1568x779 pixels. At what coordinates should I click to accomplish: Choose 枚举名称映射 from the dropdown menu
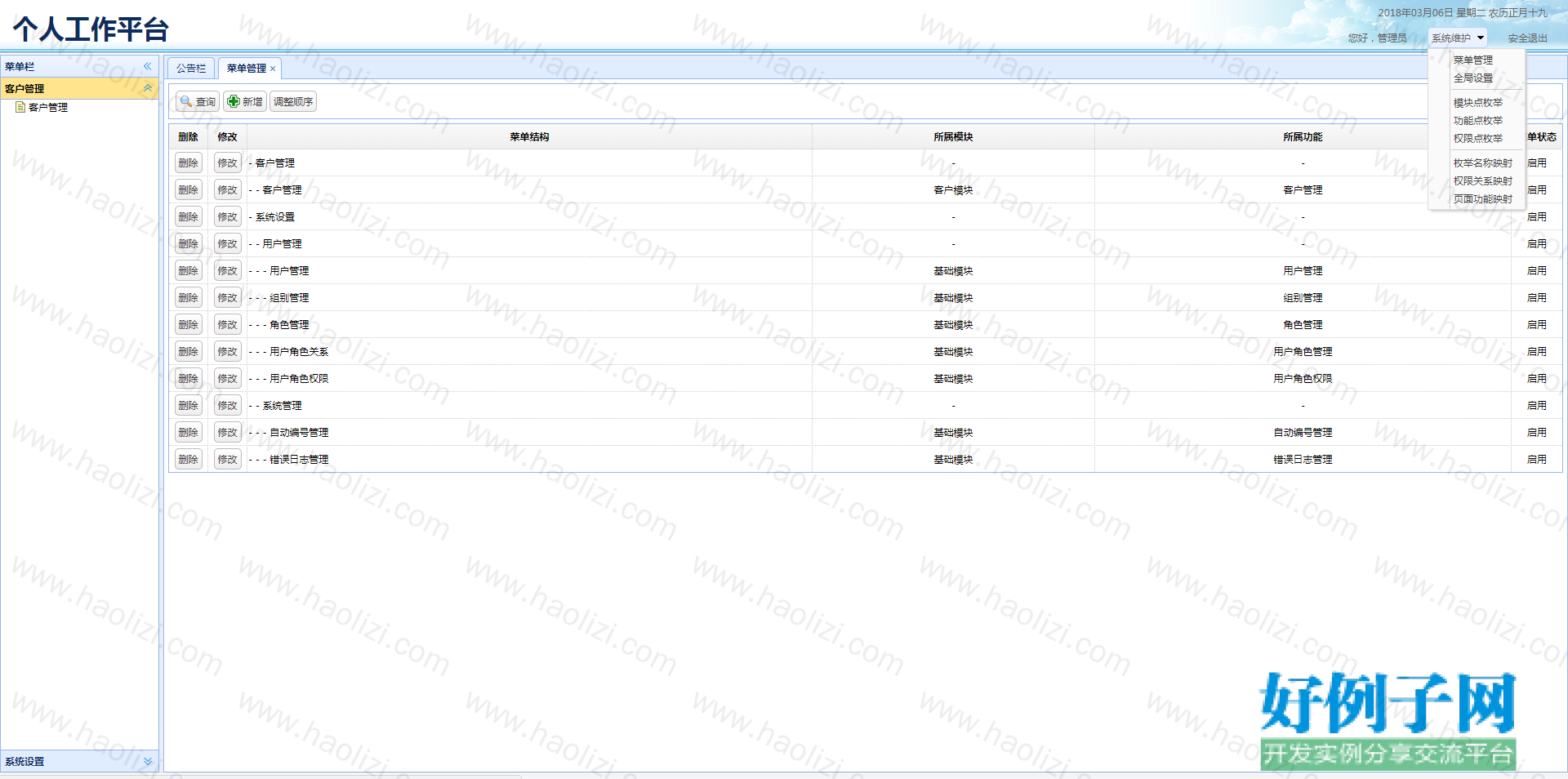tap(1483, 162)
